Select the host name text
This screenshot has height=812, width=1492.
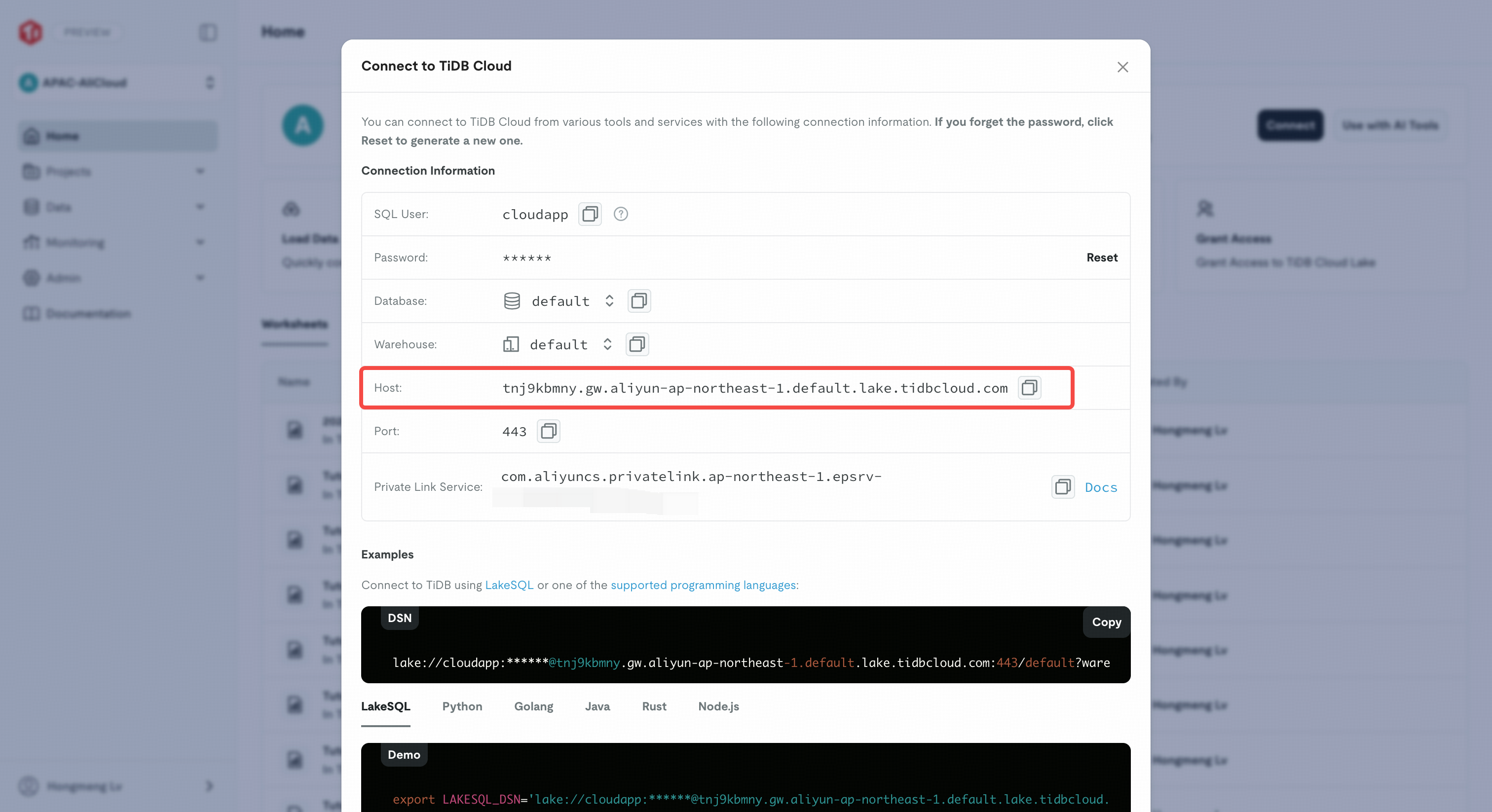pos(755,388)
